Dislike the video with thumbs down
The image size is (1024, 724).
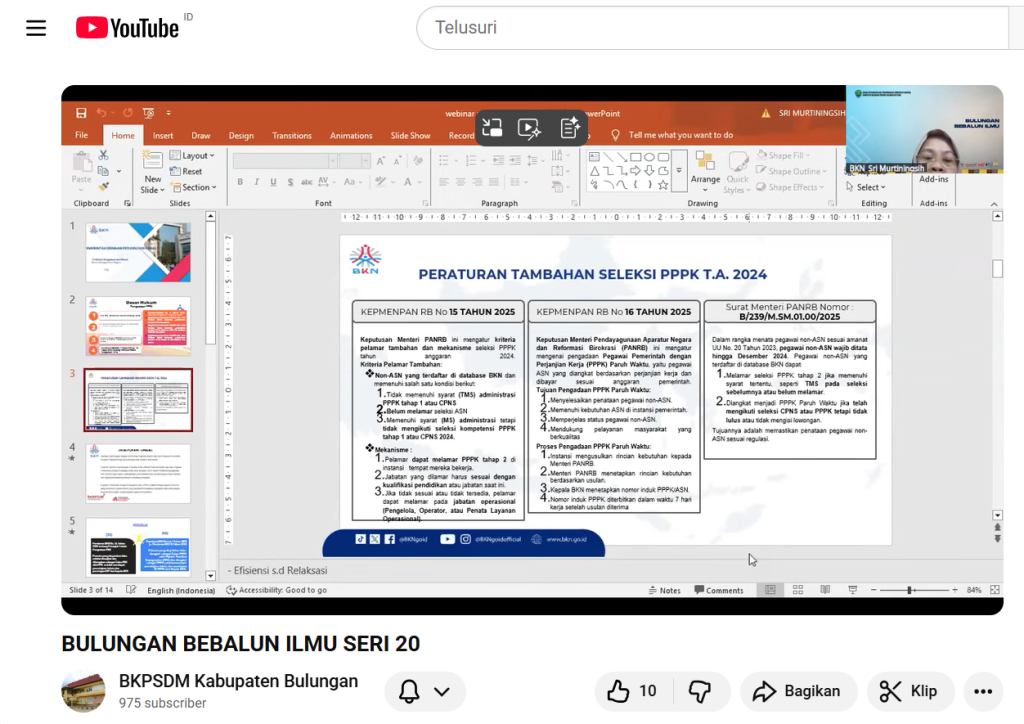click(x=700, y=691)
